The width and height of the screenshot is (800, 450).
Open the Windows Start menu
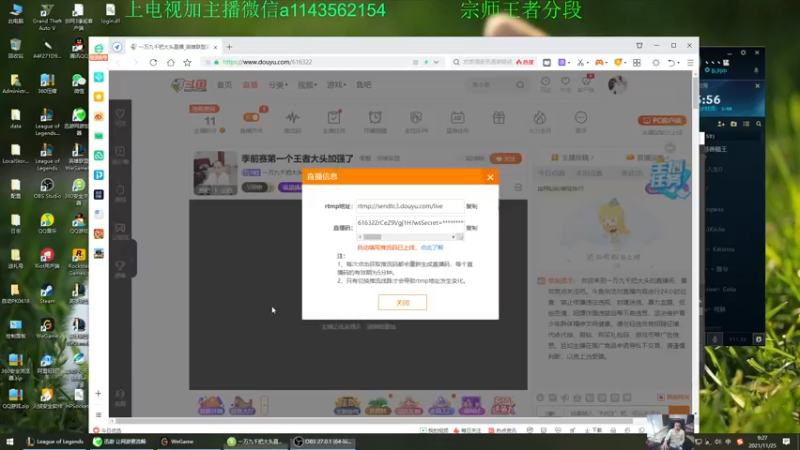point(9,442)
